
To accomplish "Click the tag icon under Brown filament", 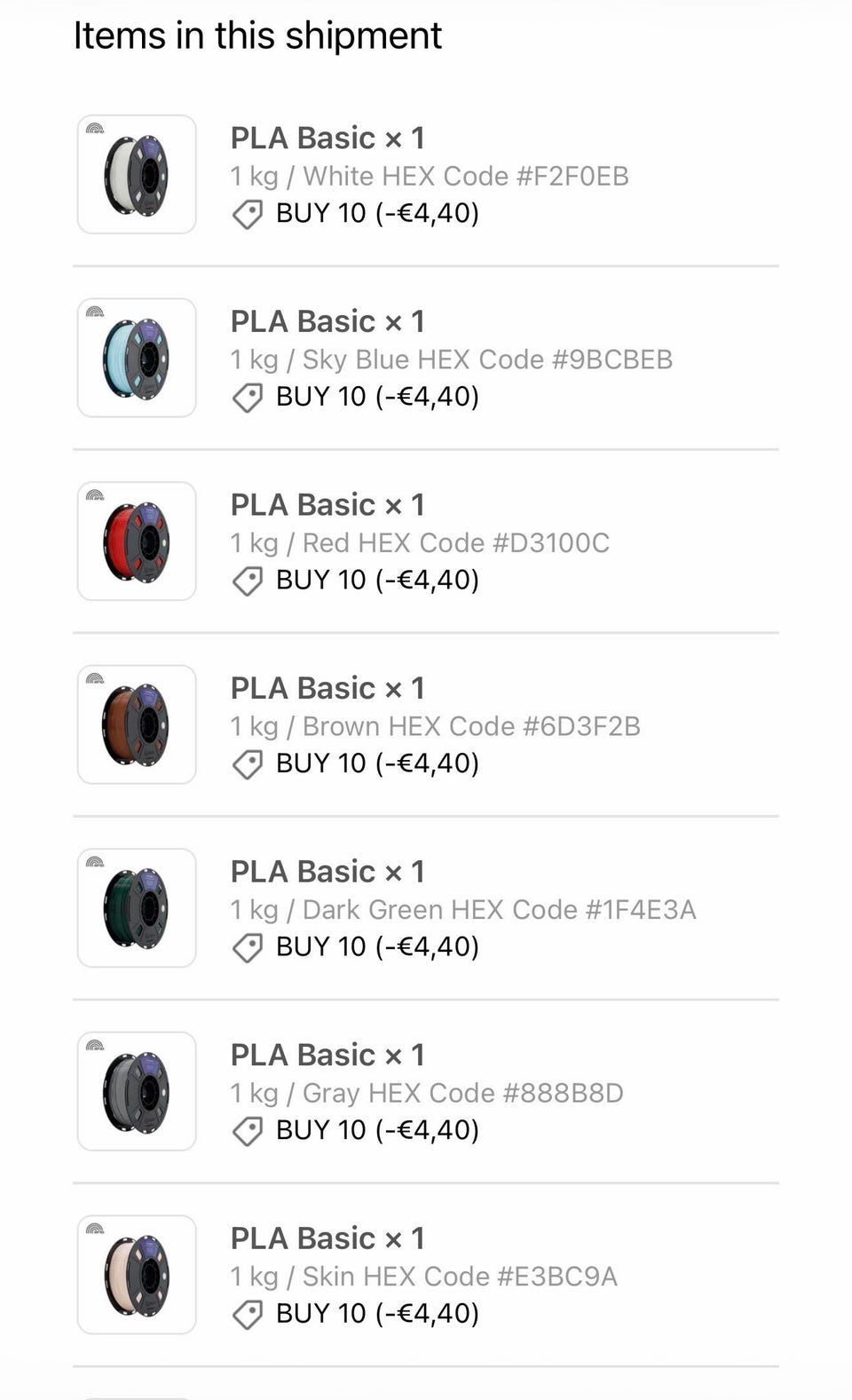I will click(248, 764).
